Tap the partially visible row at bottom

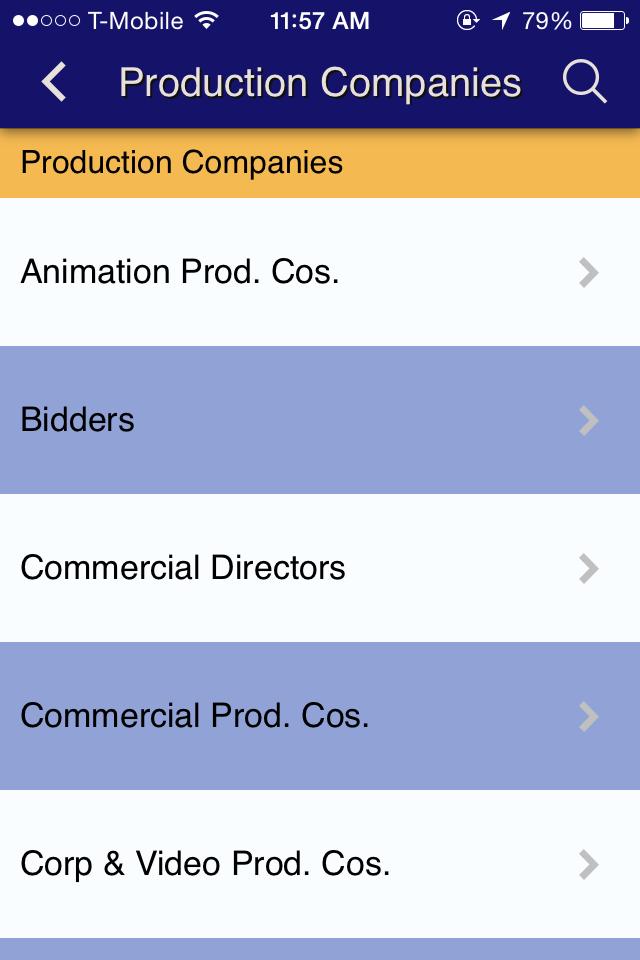pos(320,950)
